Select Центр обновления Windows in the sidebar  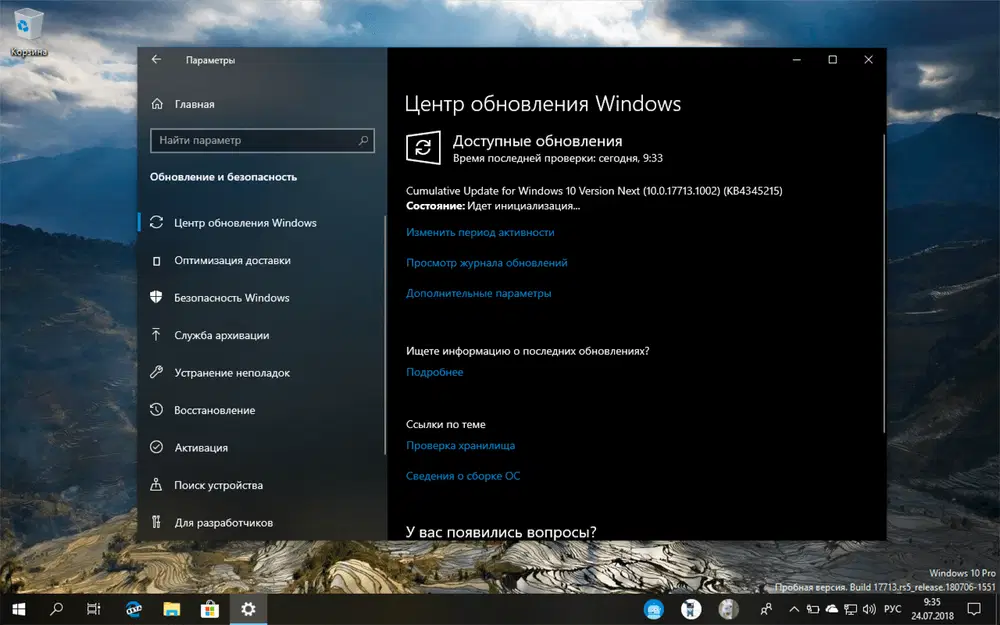249,222
